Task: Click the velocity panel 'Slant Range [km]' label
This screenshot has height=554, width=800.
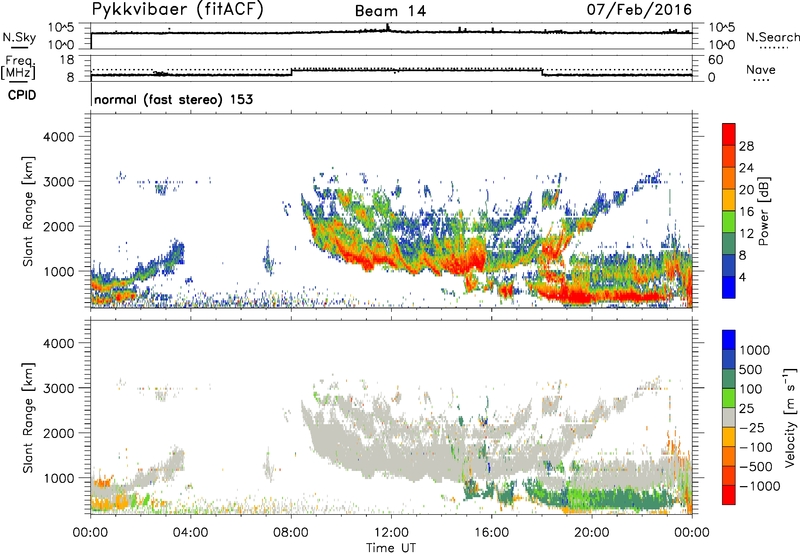Action: point(28,418)
